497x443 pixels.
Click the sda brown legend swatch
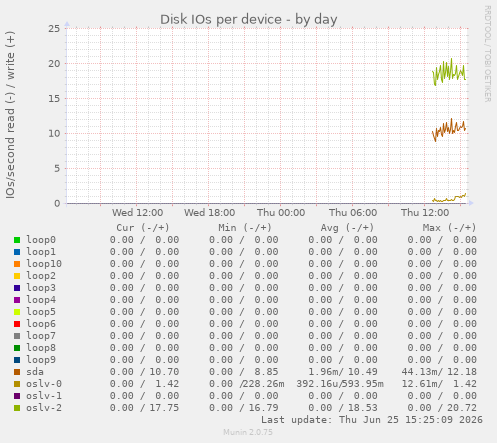point(17,372)
